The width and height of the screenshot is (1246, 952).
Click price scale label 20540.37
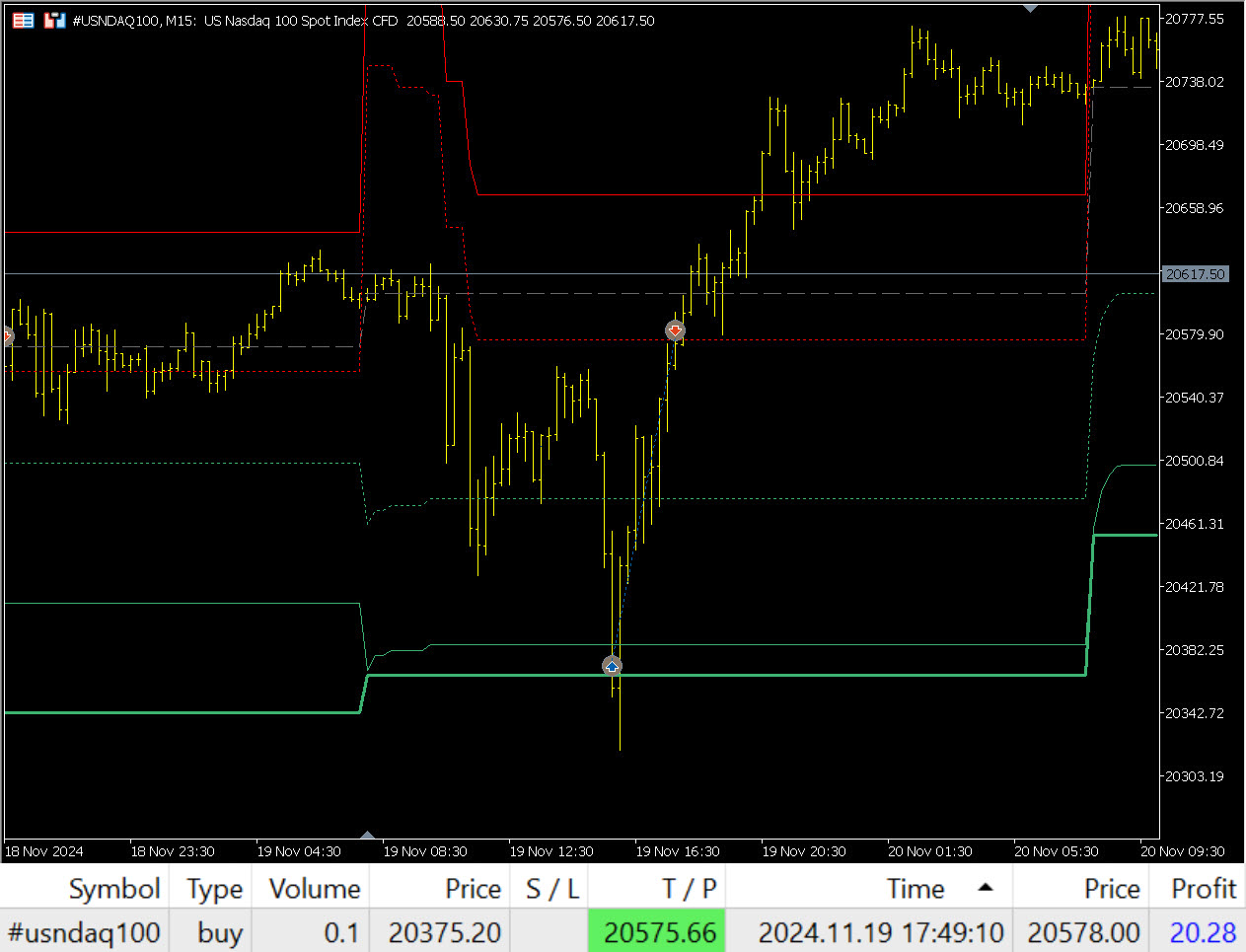1194,398
